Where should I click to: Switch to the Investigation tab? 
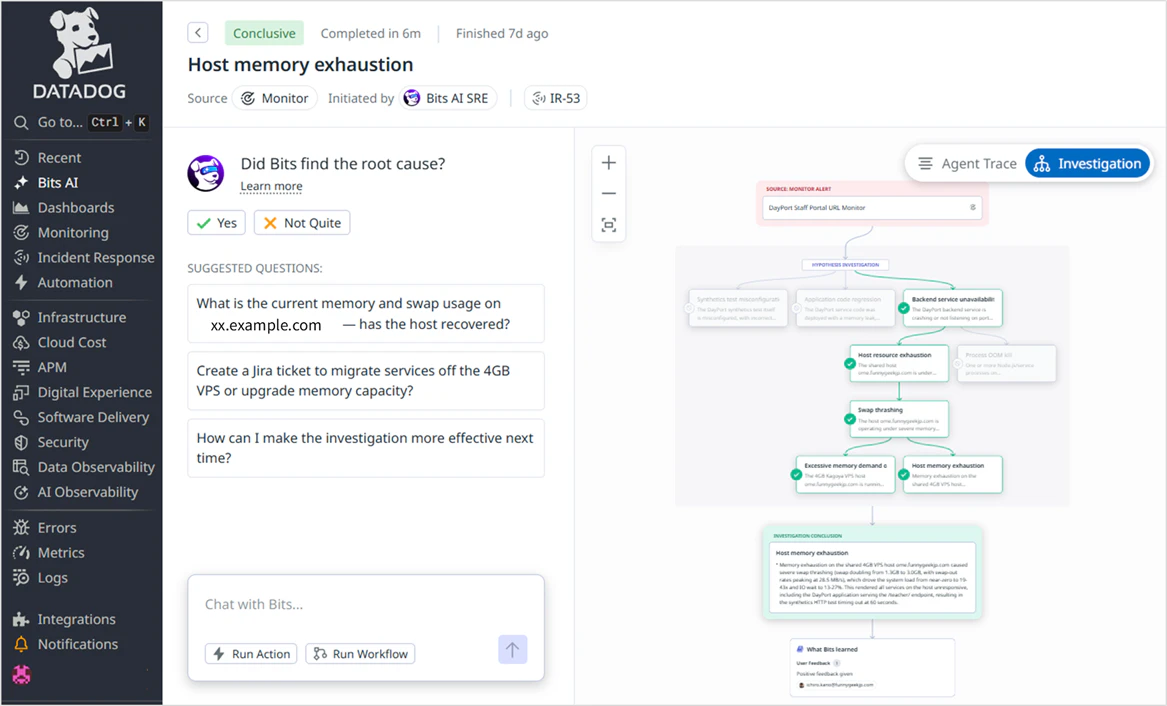click(x=1087, y=164)
